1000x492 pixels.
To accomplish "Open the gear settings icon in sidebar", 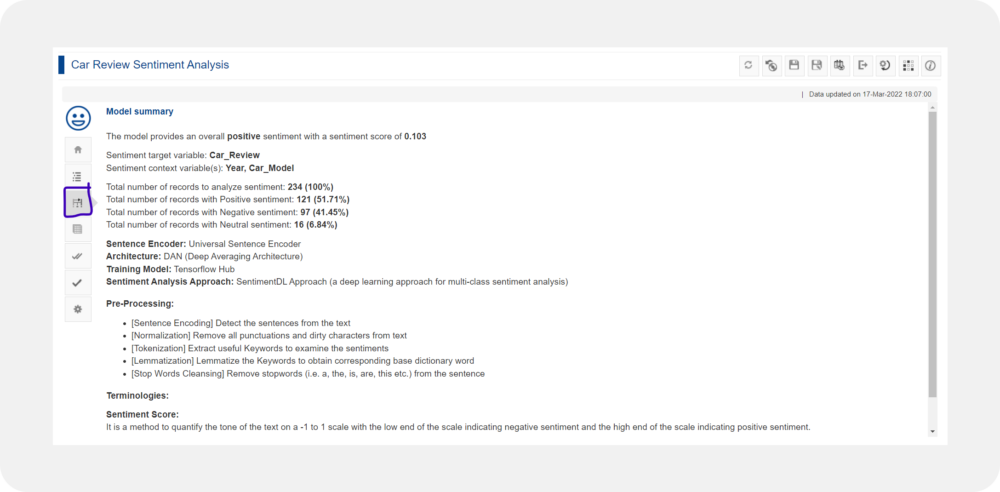I will 78,309.
